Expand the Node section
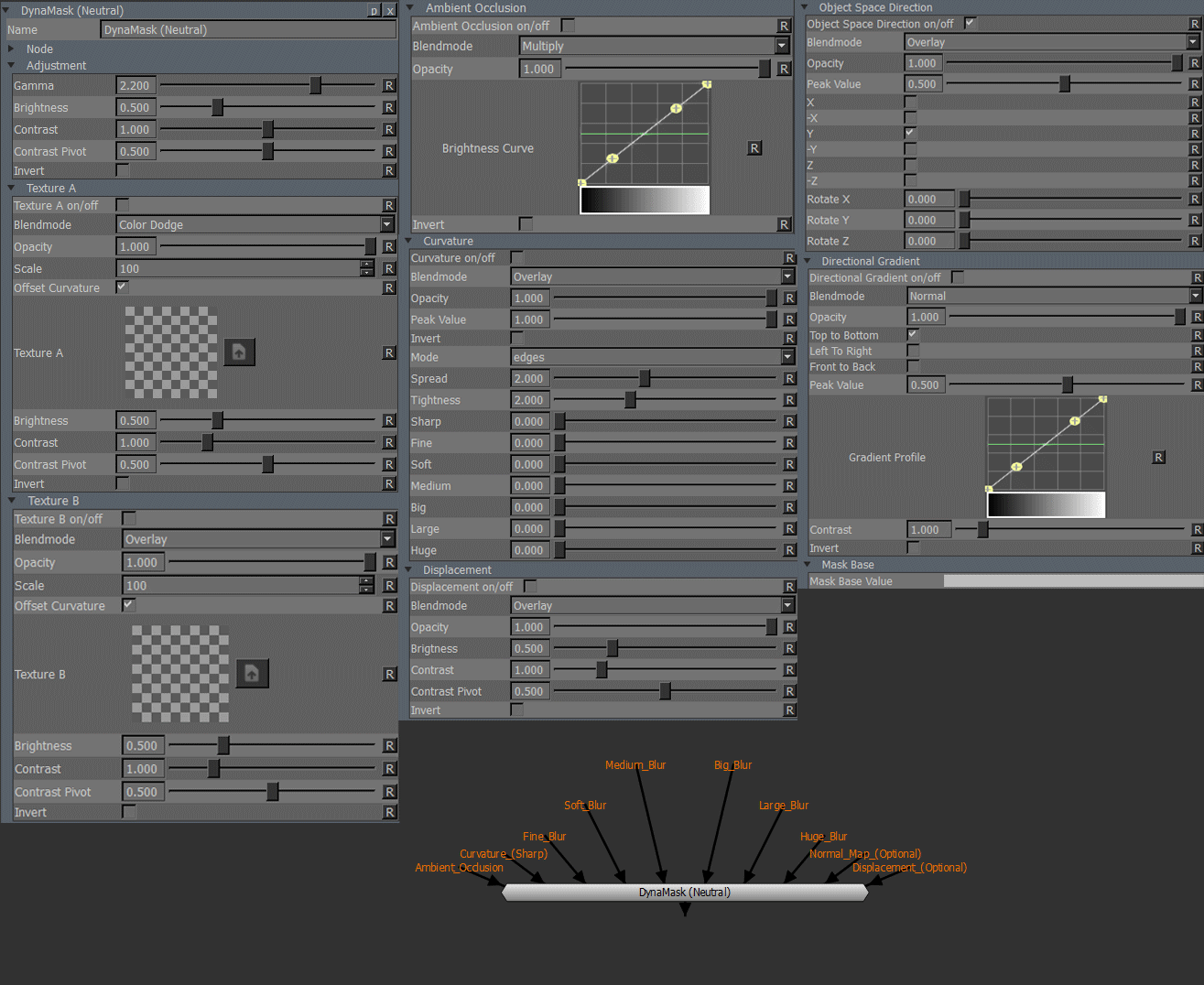 point(12,49)
